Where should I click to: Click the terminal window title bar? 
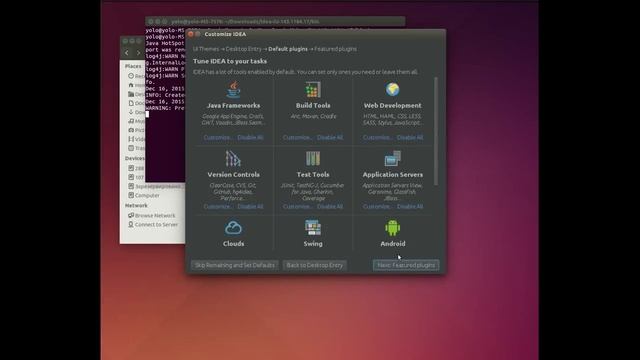pos(276,21)
